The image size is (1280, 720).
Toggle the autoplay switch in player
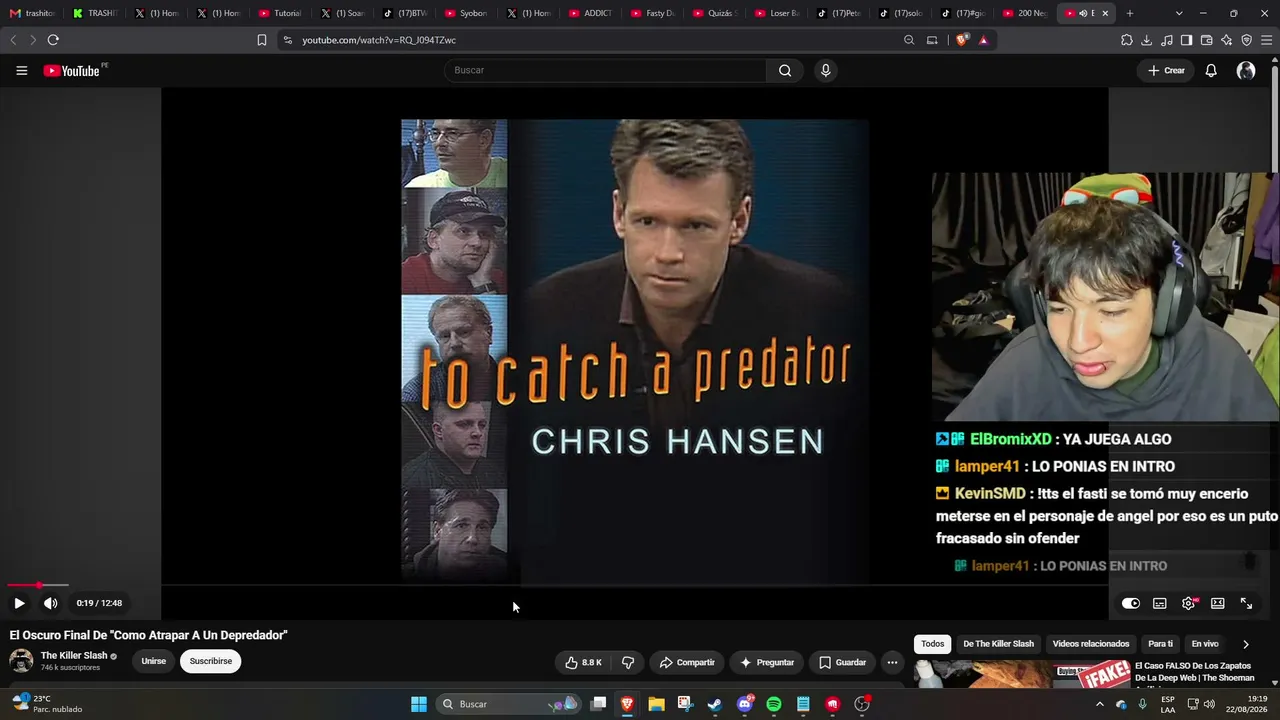click(x=1131, y=603)
